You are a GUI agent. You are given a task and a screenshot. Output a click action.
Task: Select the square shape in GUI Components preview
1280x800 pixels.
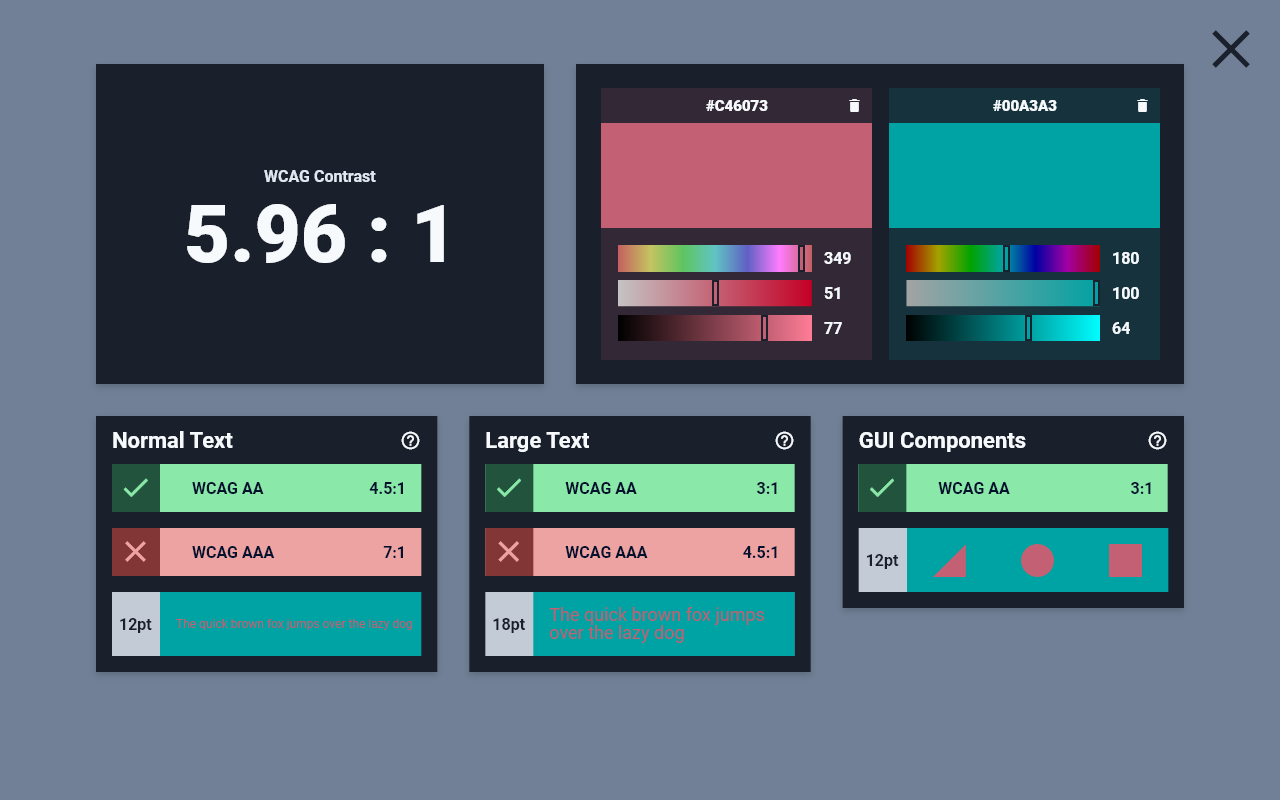click(1124, 561)
